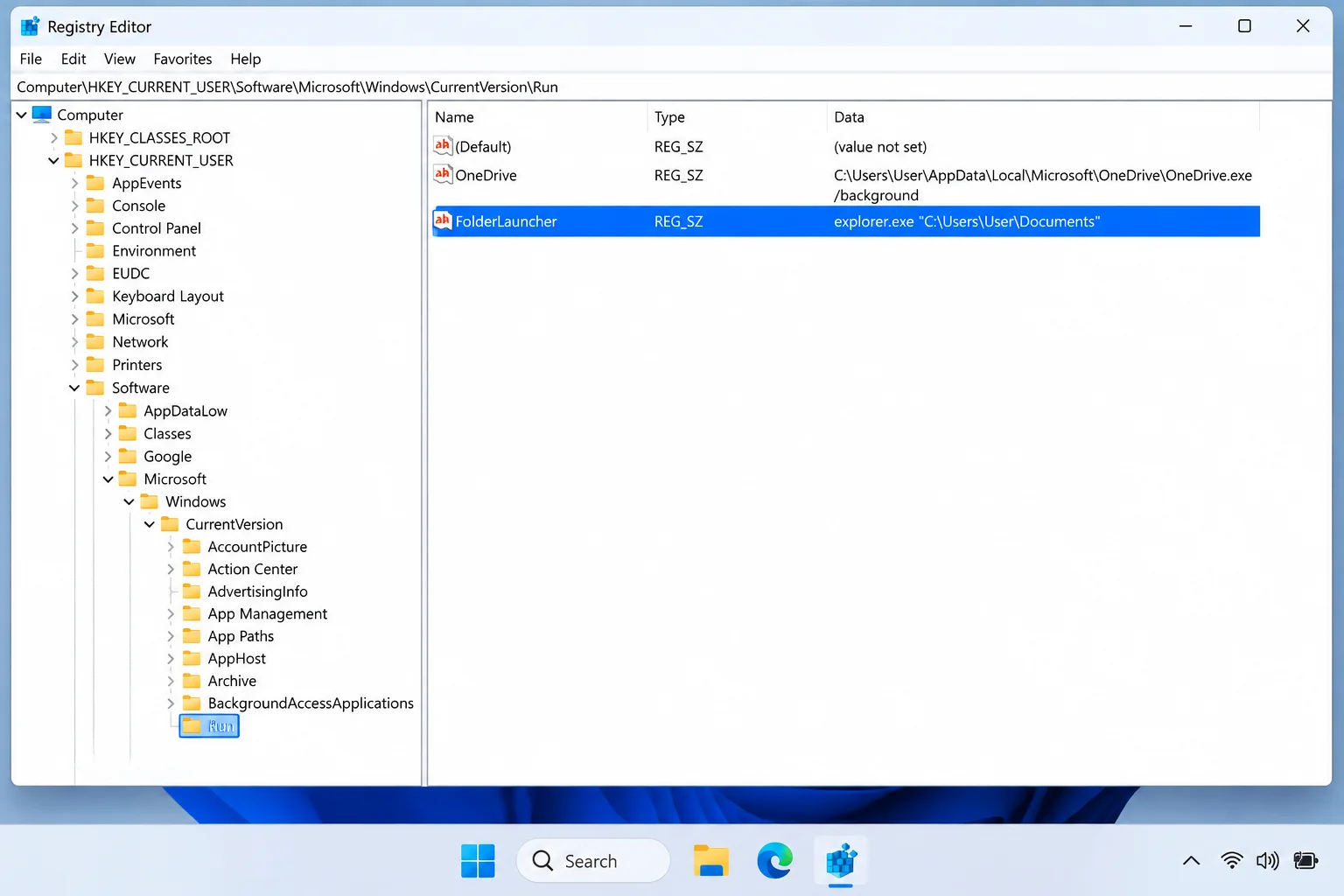Click the battery tray icon
This screenshot has height=896, width=1344.
pyautogui.click(x=1305, y=861)
